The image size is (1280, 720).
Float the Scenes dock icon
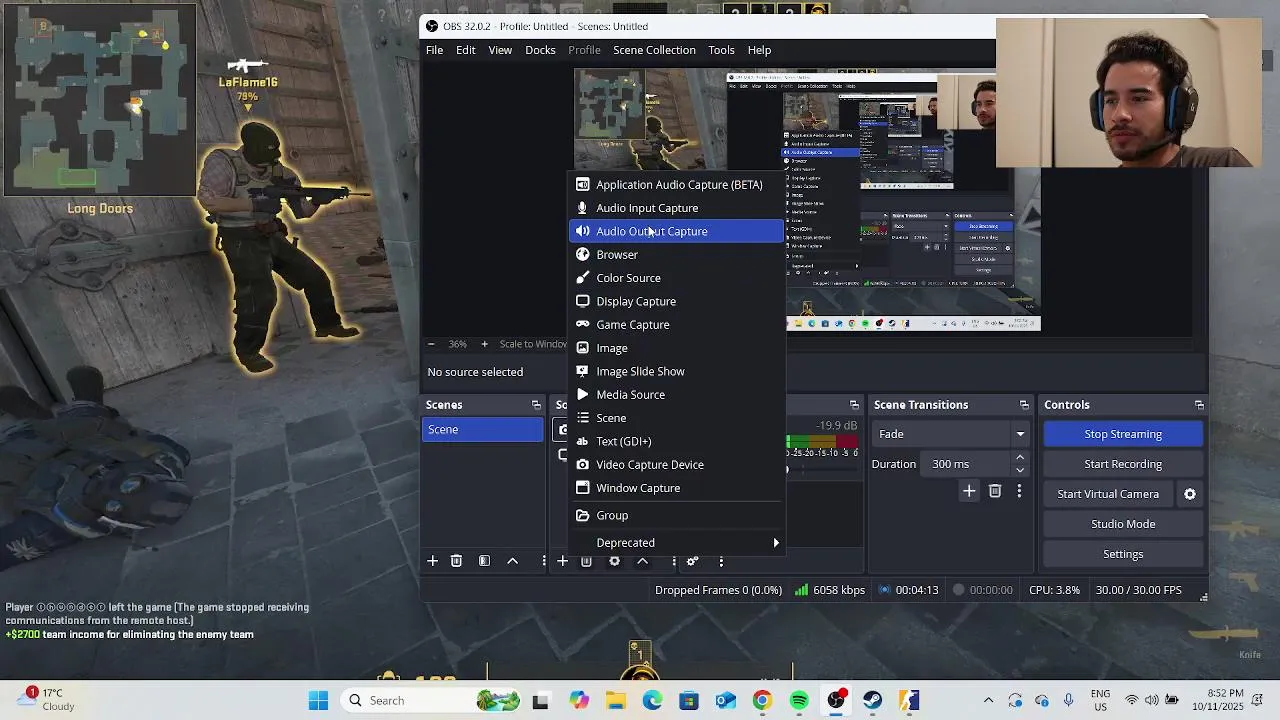click(536, 405)
